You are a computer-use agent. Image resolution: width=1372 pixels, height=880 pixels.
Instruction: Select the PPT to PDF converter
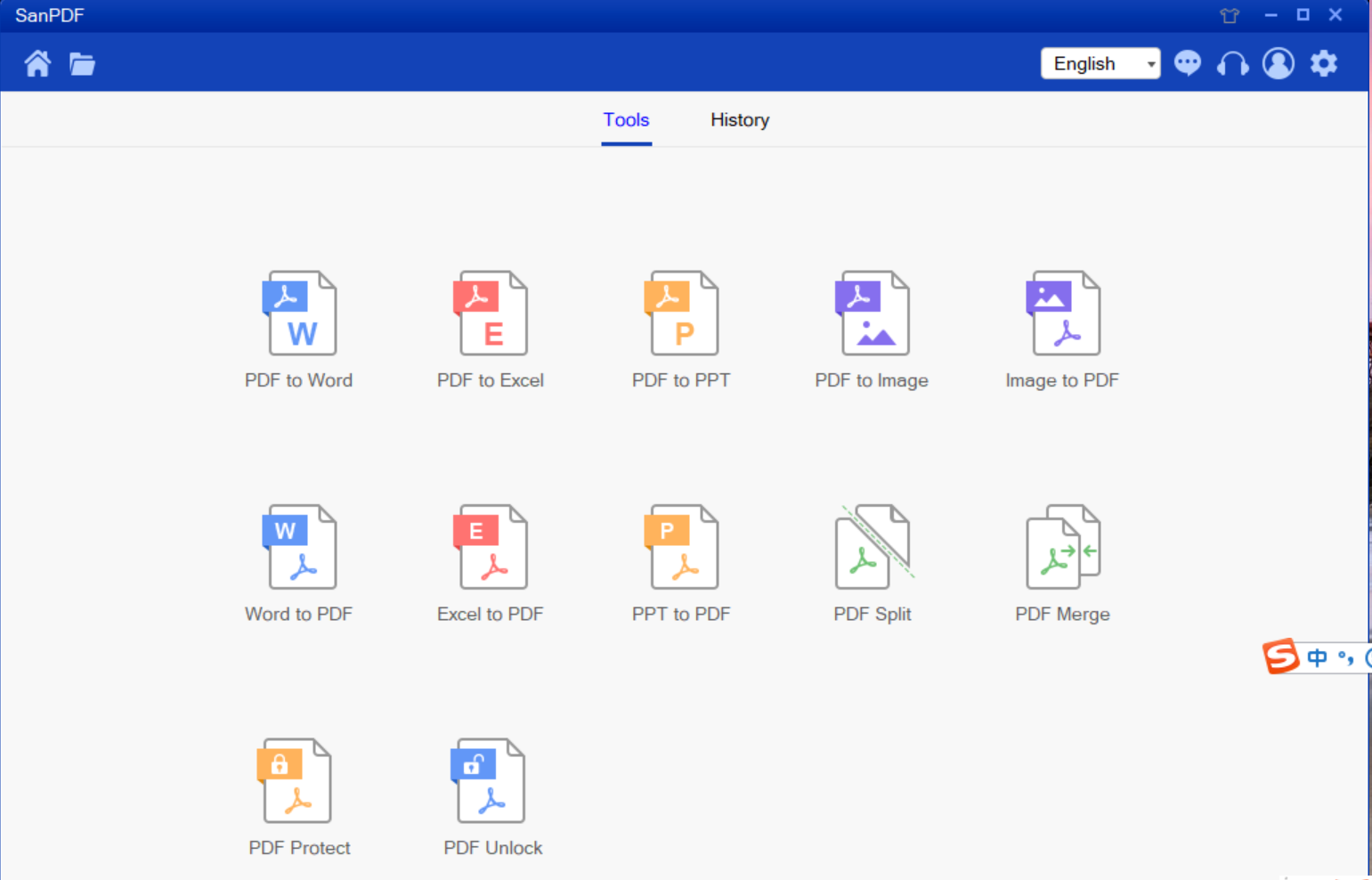pos(681,561)
